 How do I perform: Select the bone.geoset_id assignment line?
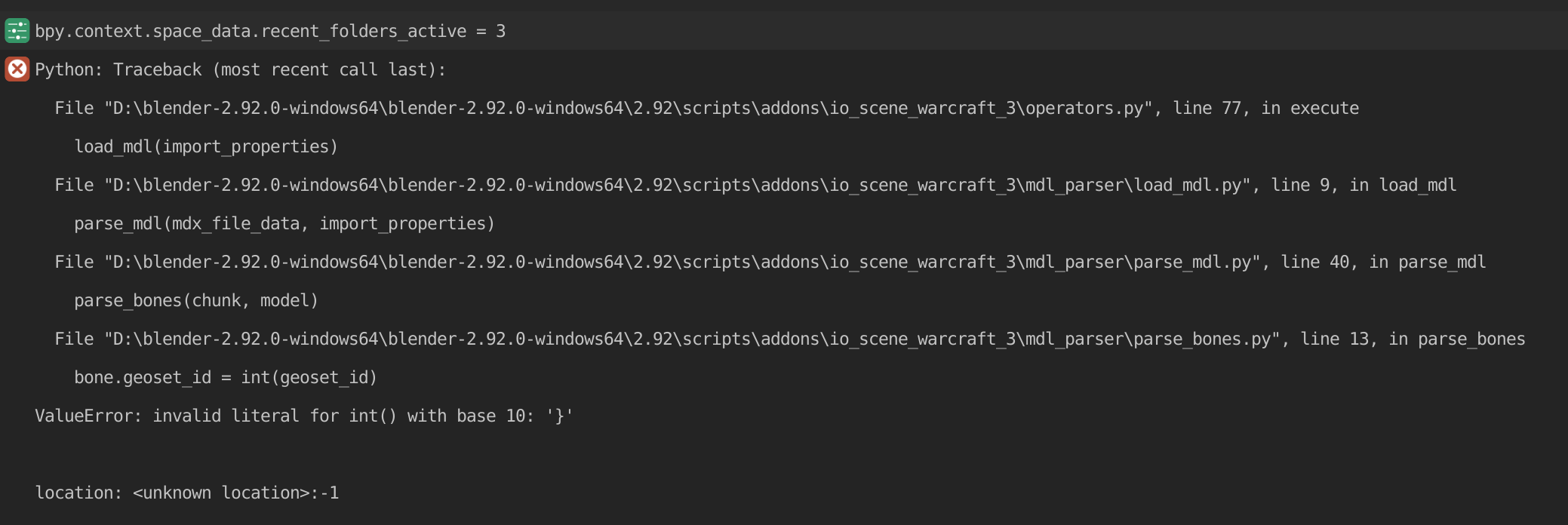(x=226, y=378)
